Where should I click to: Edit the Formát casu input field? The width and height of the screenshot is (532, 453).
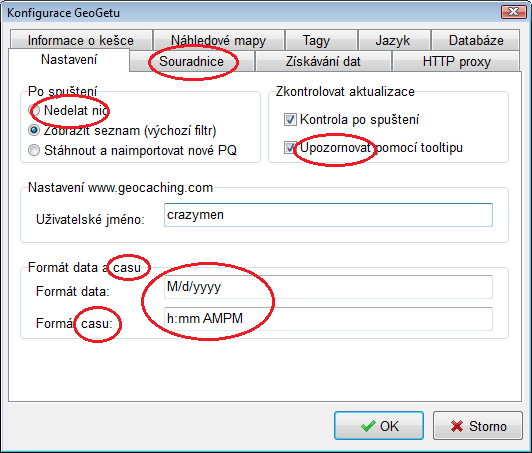[328, 319]
